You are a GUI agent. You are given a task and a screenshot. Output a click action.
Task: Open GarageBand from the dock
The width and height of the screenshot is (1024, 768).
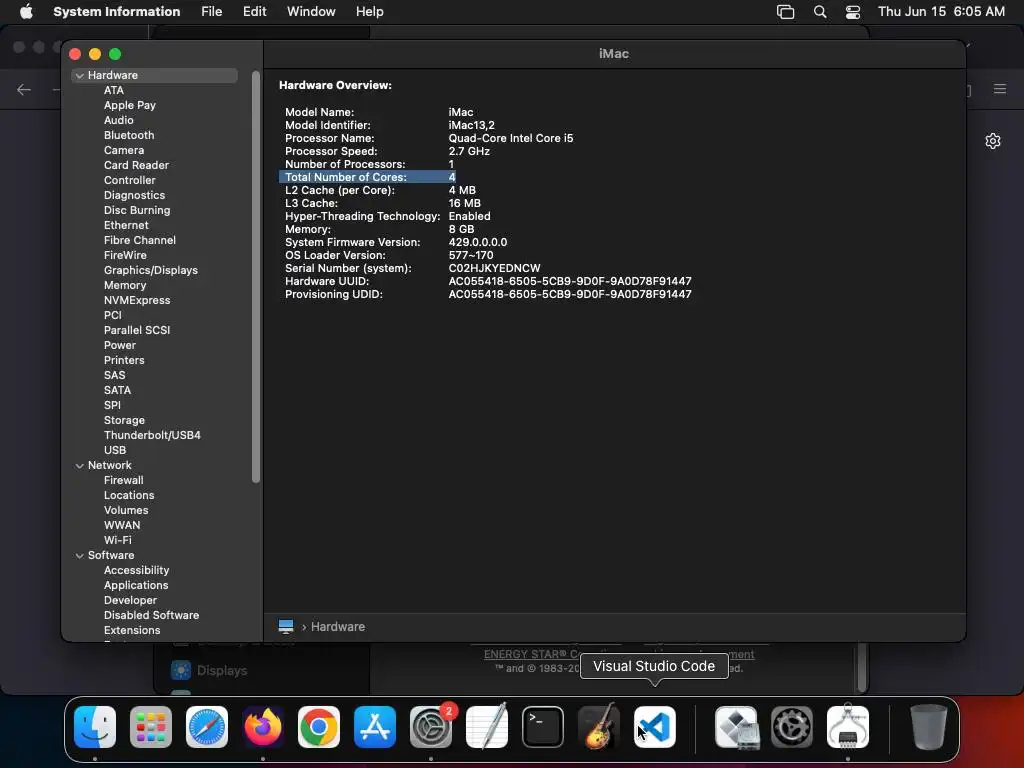coord(599,727)
